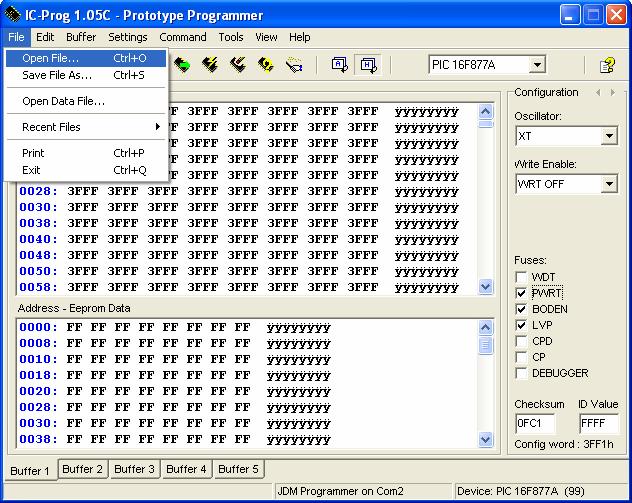
Task: Select Eeprom address 0000 row
Action: coord(175,327)
